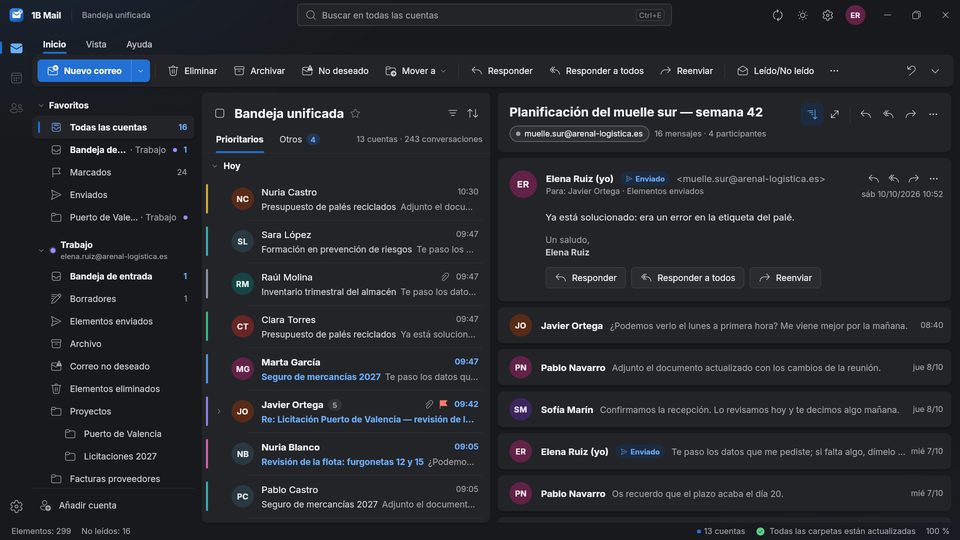The image size is (960, 540).
Task: Toggle the red flag on Javier Ortega email
Action: [x=443, y=404]
